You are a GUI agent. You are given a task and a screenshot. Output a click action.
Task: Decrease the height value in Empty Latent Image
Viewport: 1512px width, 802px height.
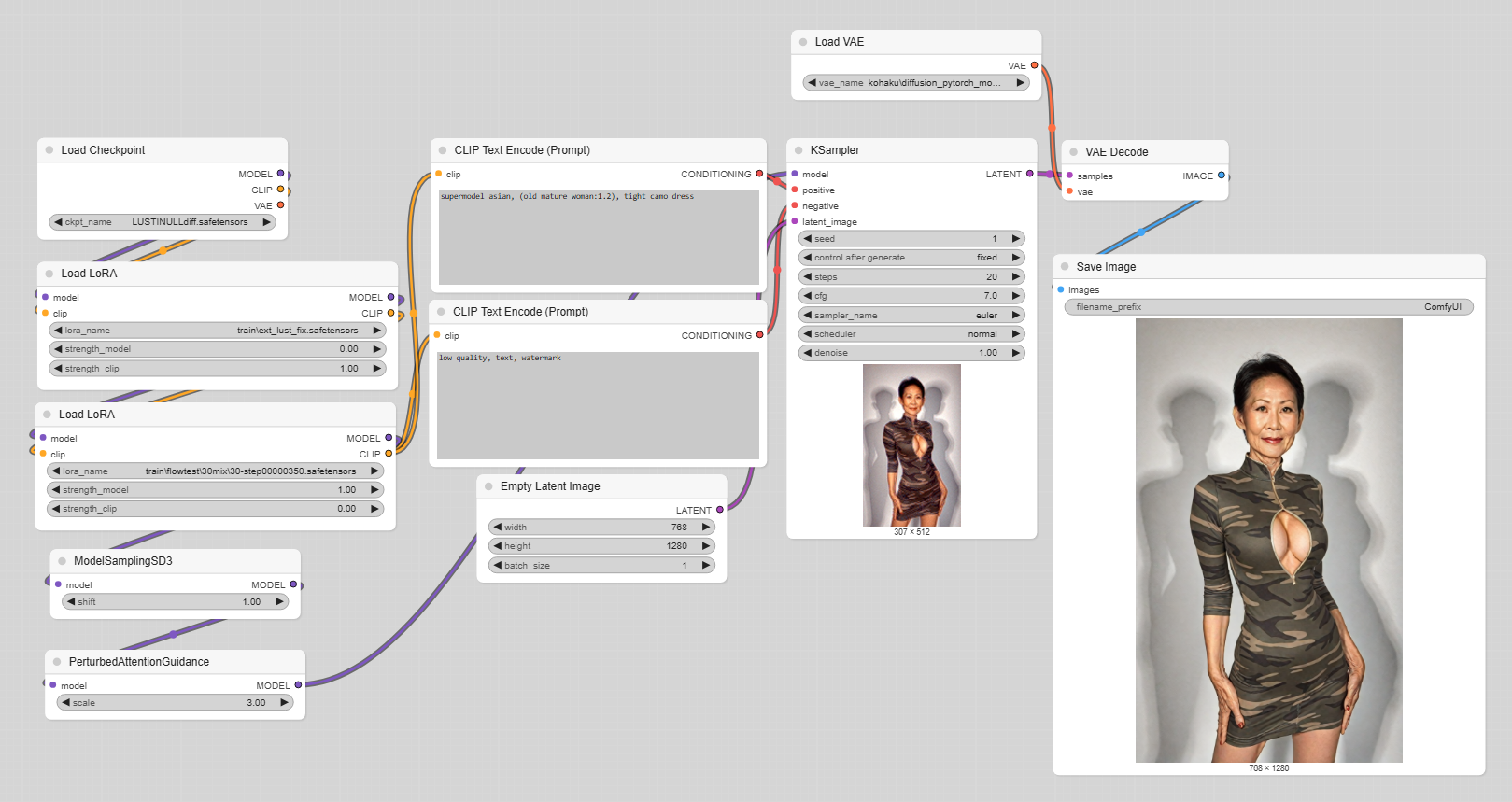(498, 546)
